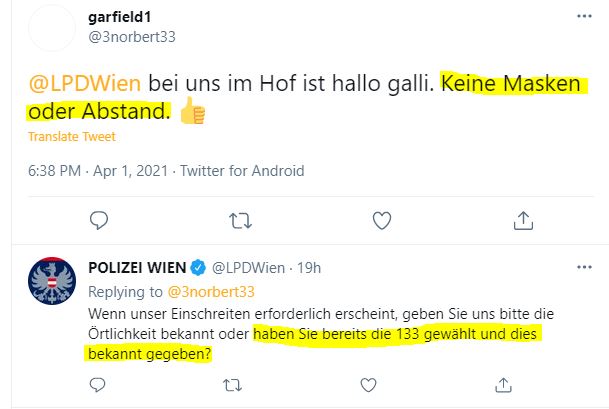Reply to garfield1's tweet
The image size is (609, 409).
pos(99,220)
